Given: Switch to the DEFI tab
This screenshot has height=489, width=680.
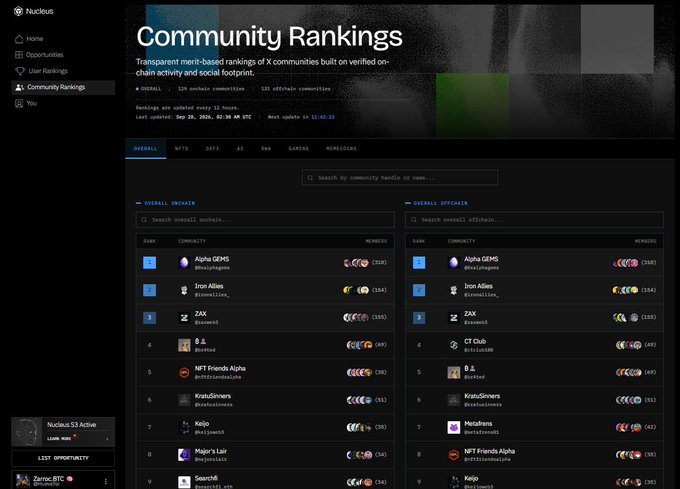Looking at the screenshot, I should (x=212, y=149).
